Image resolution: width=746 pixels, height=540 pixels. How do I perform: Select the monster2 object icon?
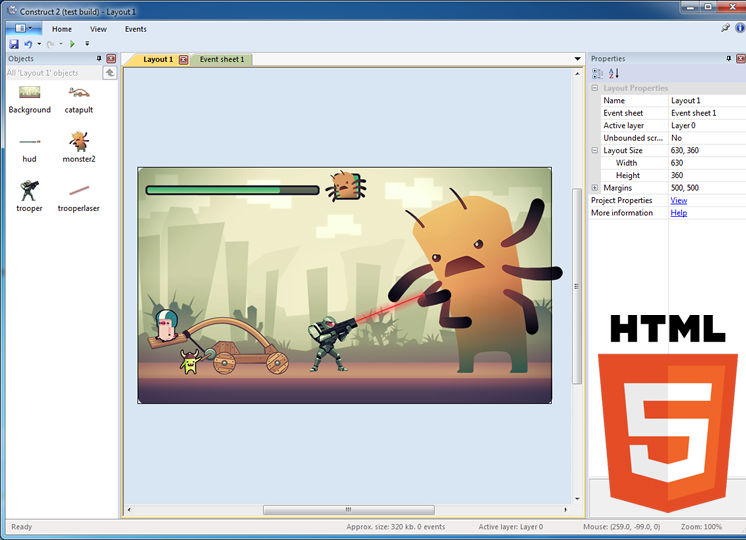click(x=79, y=141)
